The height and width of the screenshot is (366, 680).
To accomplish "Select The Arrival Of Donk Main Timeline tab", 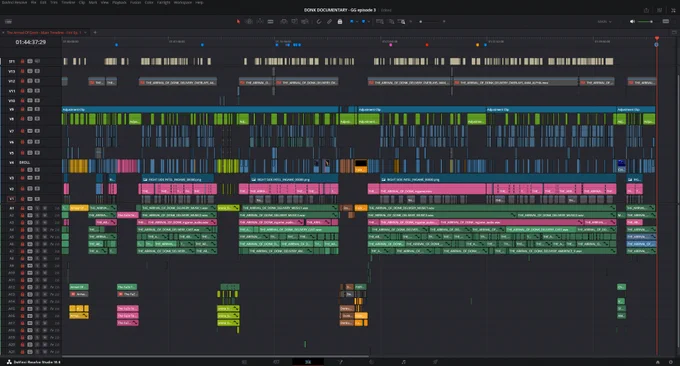I will click(x=43, y=33).
